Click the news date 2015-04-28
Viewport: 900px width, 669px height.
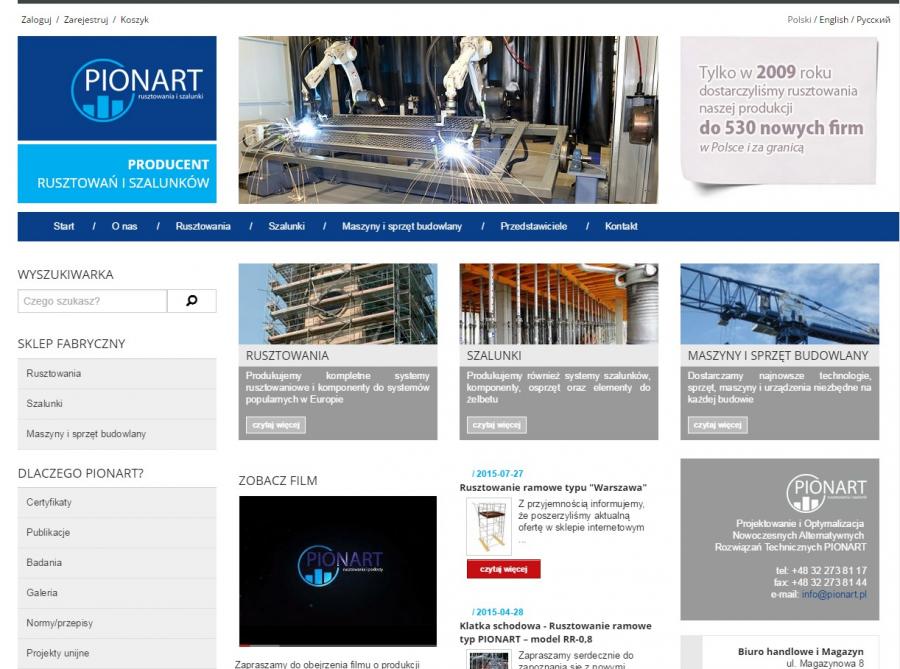pos(498,612)
